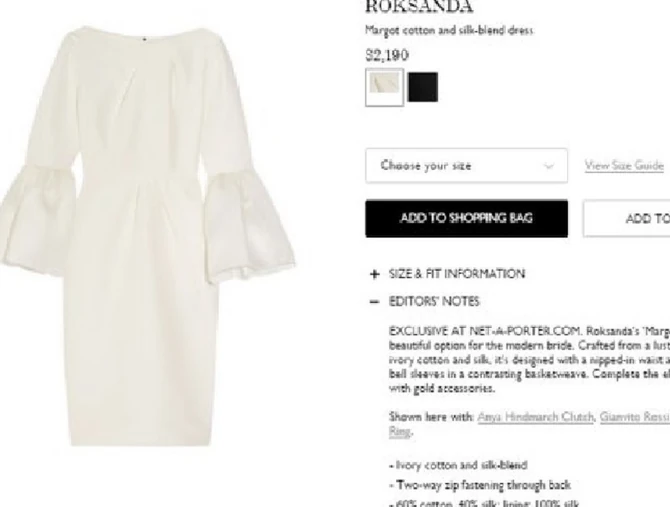Open the Choose your size dropdown
The height and width of the screenshot is (507, 670).
(467, 166)
